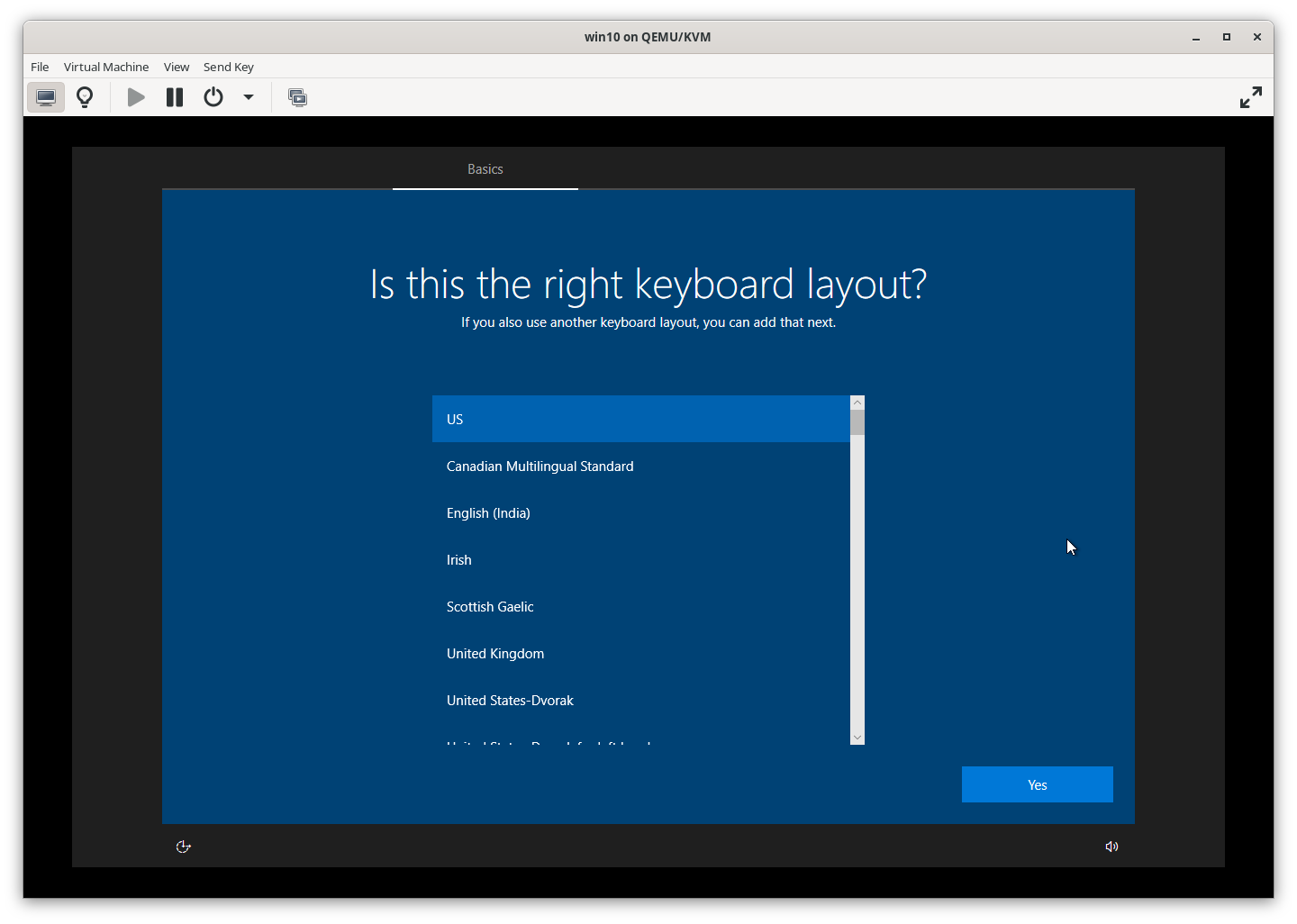Choose Canadian Multilingual Standard layout
The image size is (1297, 924).
click(641, 466)
